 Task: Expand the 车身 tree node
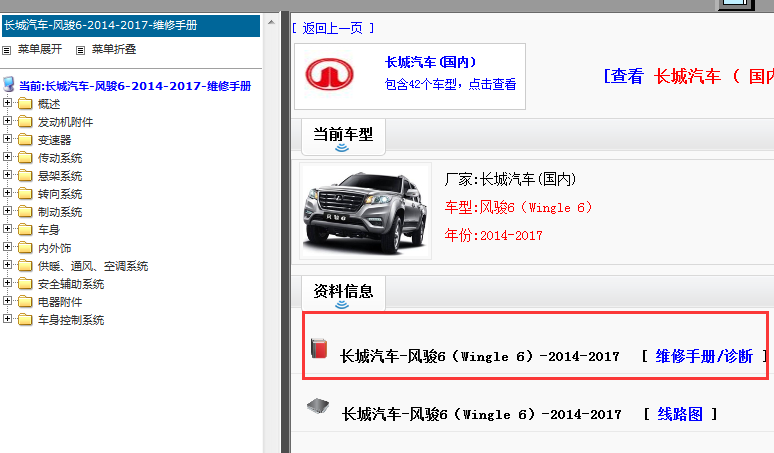coord(7,228)
